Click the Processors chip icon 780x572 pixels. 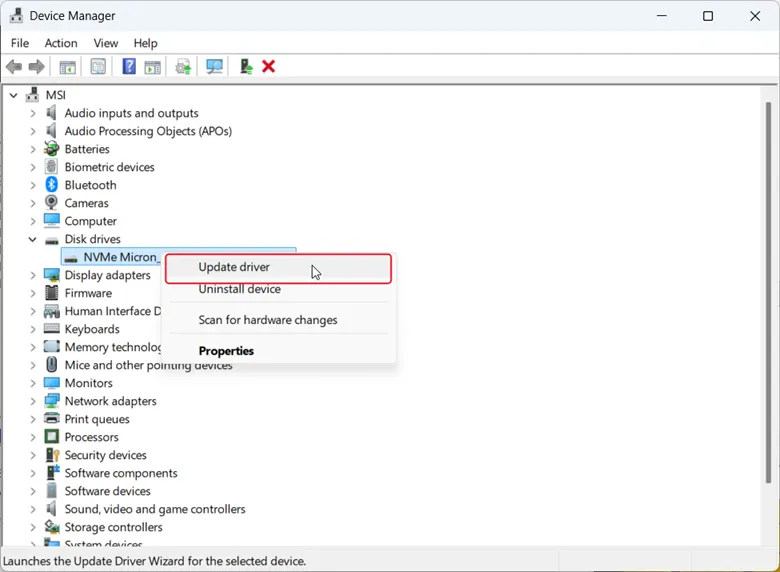[x=51, y=436]
